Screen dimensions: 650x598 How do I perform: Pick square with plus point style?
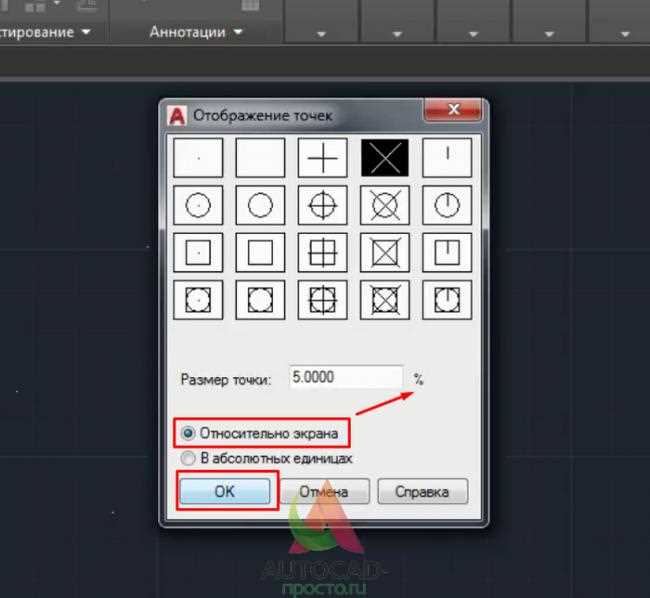(323, 252)
